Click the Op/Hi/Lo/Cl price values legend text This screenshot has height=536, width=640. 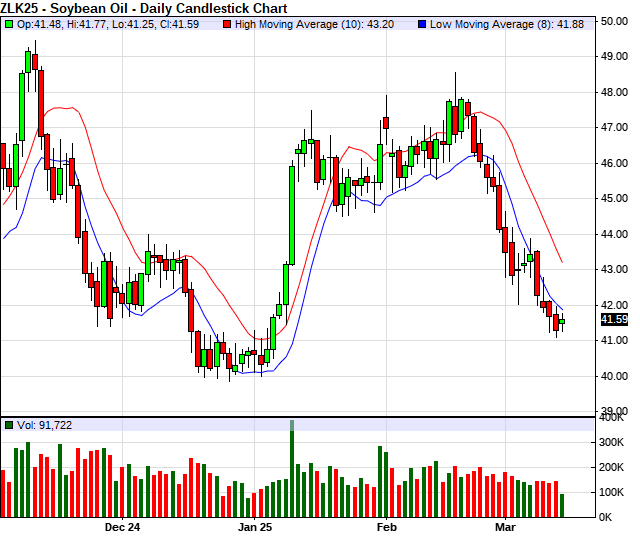112,24
